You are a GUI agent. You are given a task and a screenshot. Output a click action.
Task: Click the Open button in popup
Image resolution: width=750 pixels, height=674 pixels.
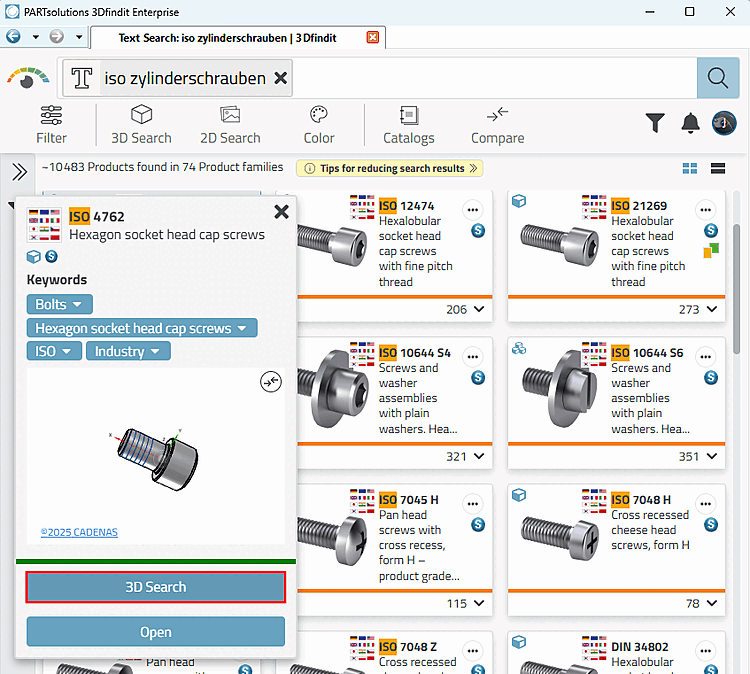pyautogui.click(x=155, y=632)
